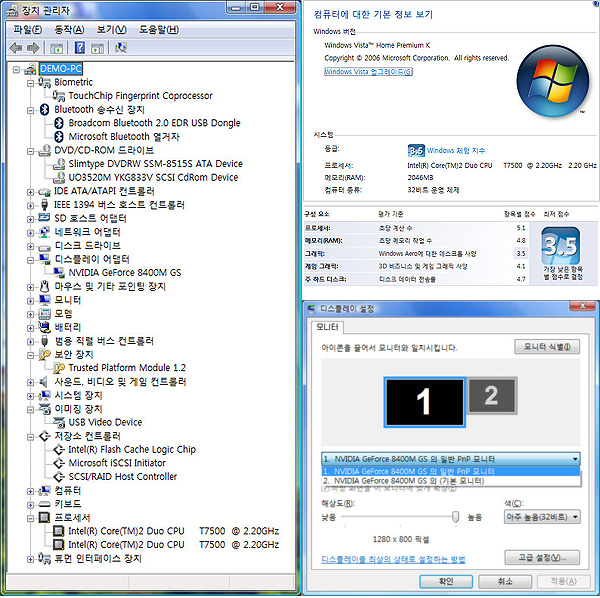The image size is (600, 598).
Task: Click the Biometric category icon
Action: 44,82
